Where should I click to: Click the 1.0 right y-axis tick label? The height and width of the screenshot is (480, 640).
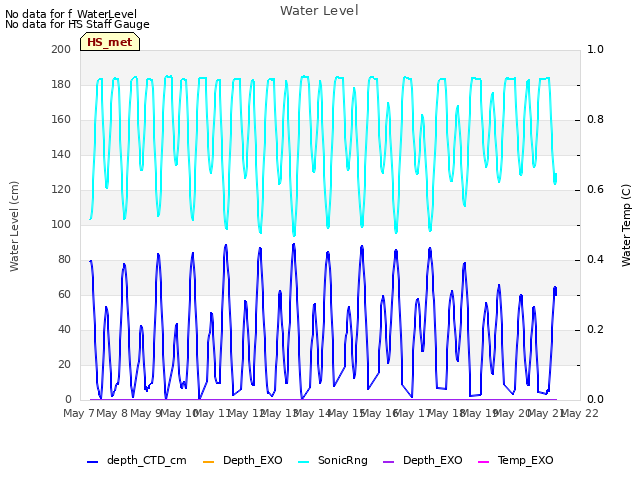pyautogui.click(x=595, y=49)
